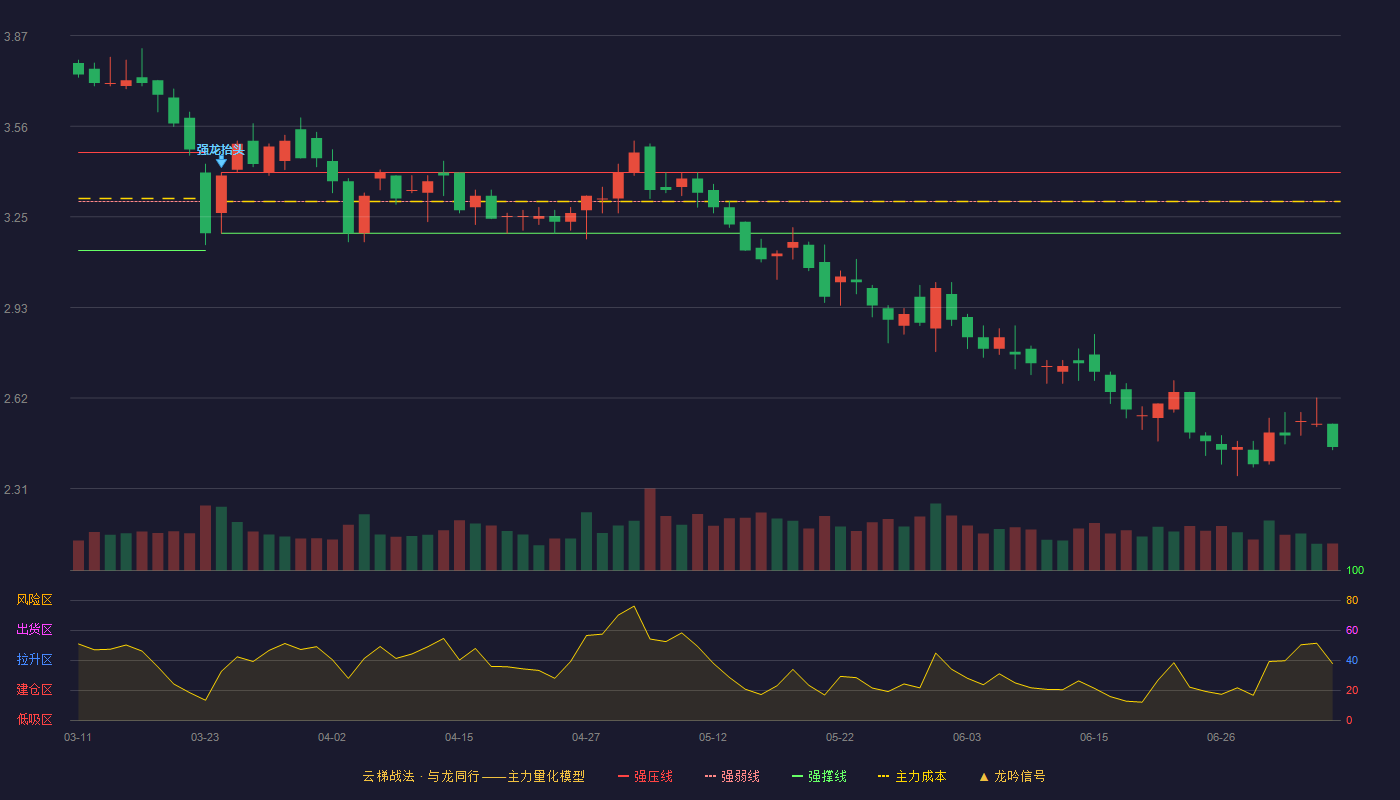Click the 06-15 date label
The width and height of the screenshot is (1400, 800).
[x=1094, y=737]
